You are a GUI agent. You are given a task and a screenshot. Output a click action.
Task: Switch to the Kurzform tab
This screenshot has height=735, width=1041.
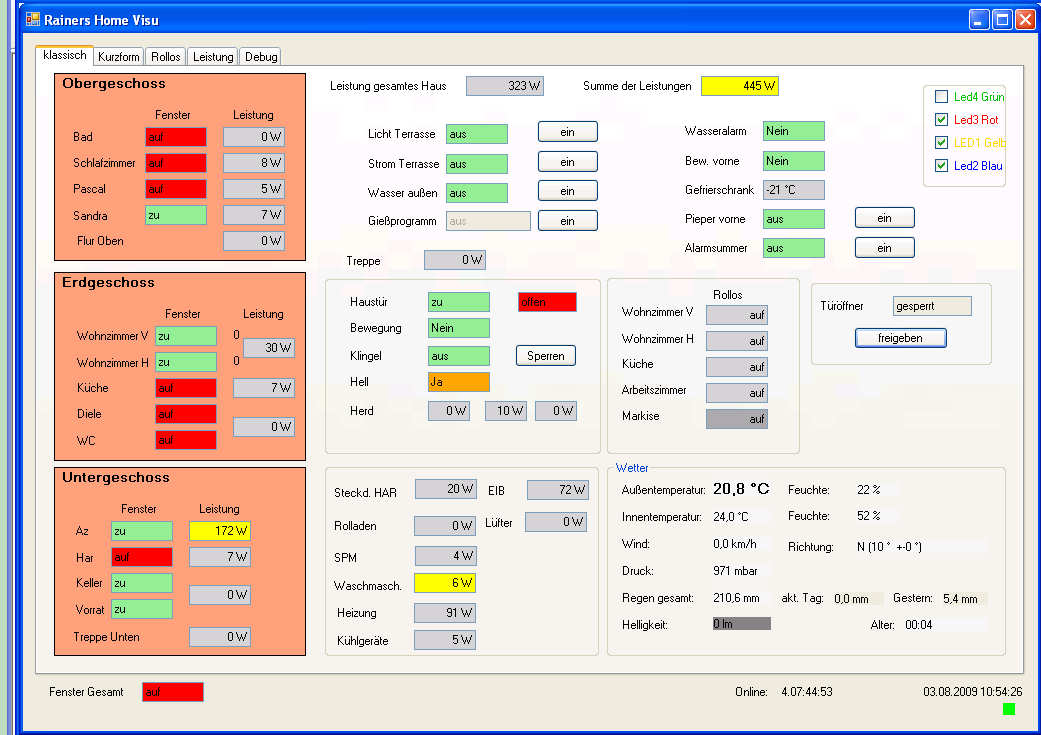(119, 57)
